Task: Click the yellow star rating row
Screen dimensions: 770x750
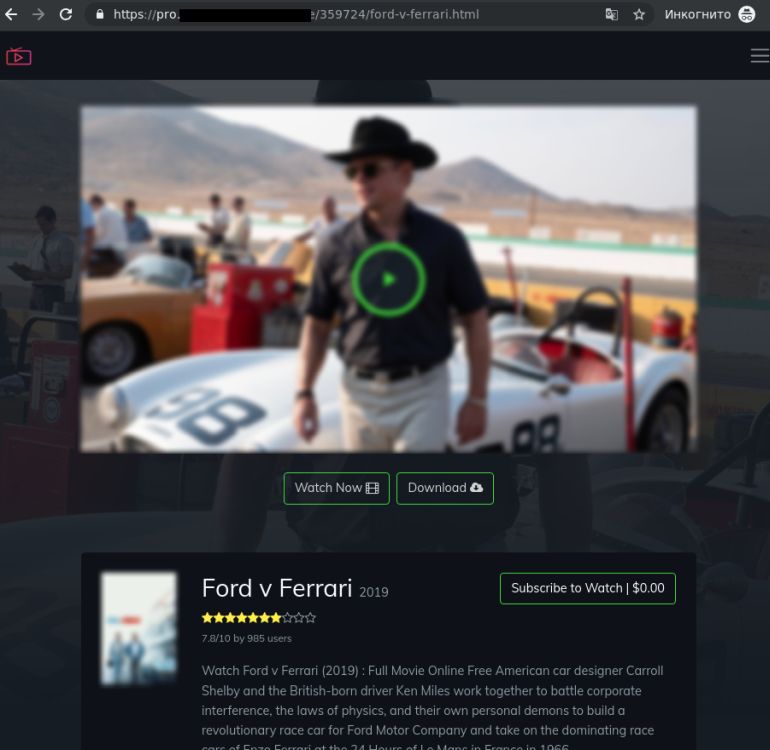Action: tap(258, 618)
